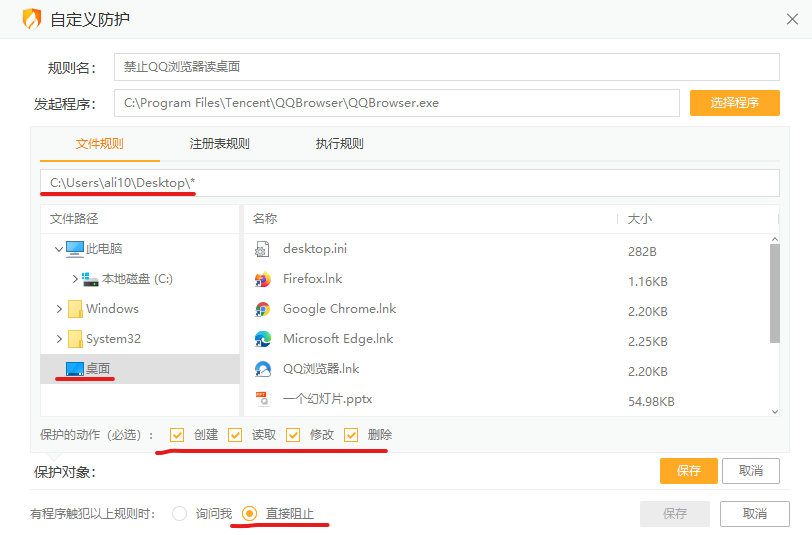
Task: Select the 直接阻止 radio option
Action: tap(250, 514)
